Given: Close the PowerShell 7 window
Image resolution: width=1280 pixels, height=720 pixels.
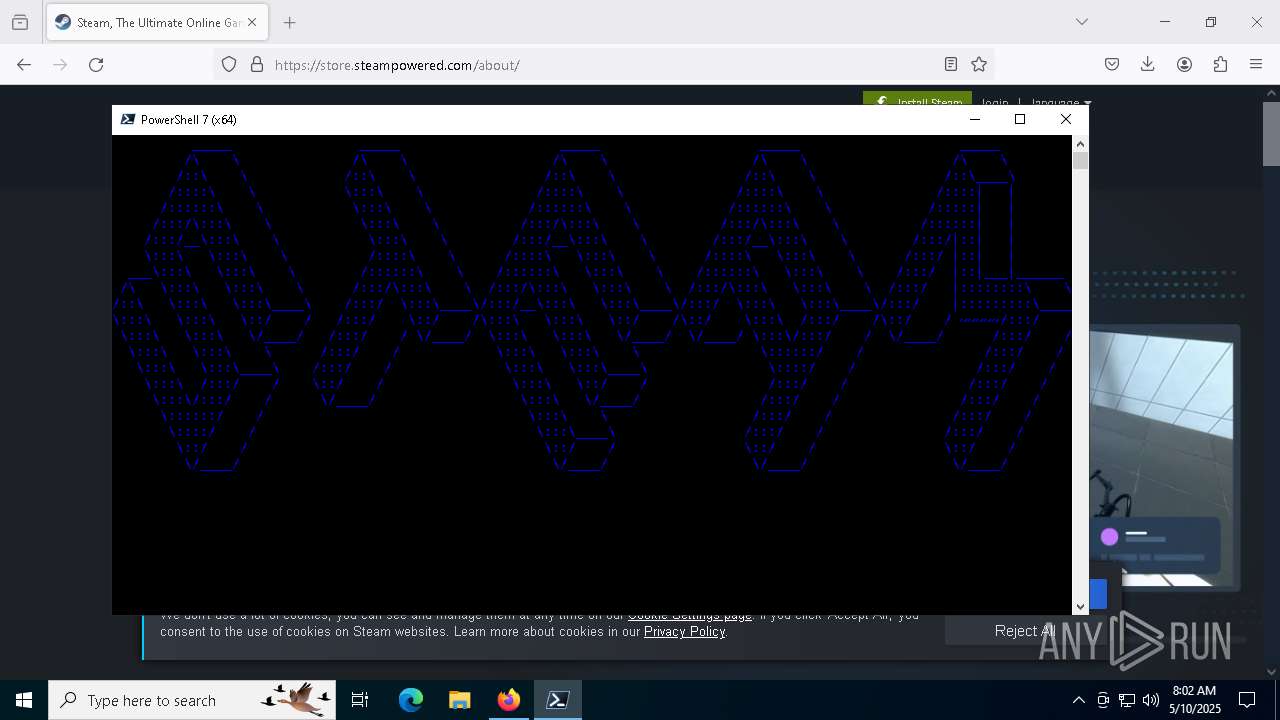Looking at the screenshot, I should point(1065,119).
